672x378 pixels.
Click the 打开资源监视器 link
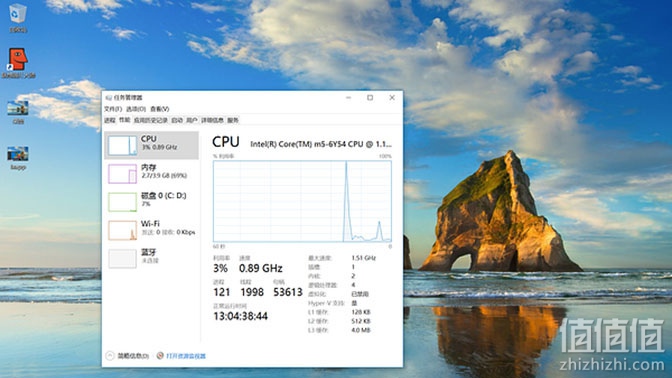pyautogui.click(x=186, y=356)
